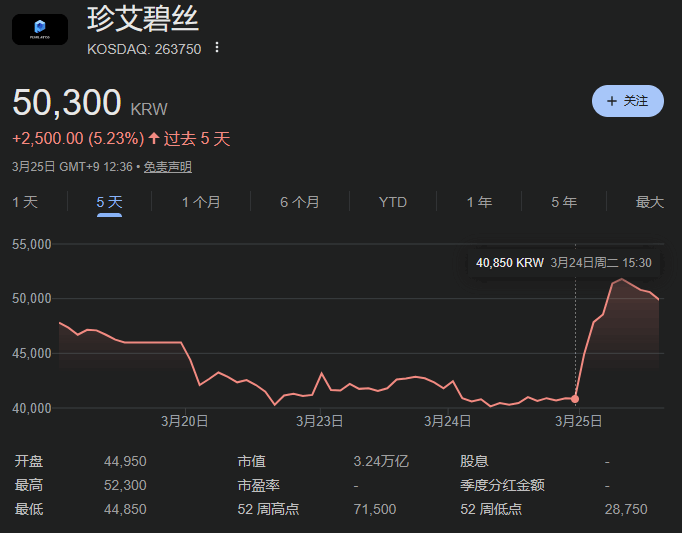Screen dimensions: 682x533
Task: Click the chart peak near 3月25日
Action: (x=622, y=279)
